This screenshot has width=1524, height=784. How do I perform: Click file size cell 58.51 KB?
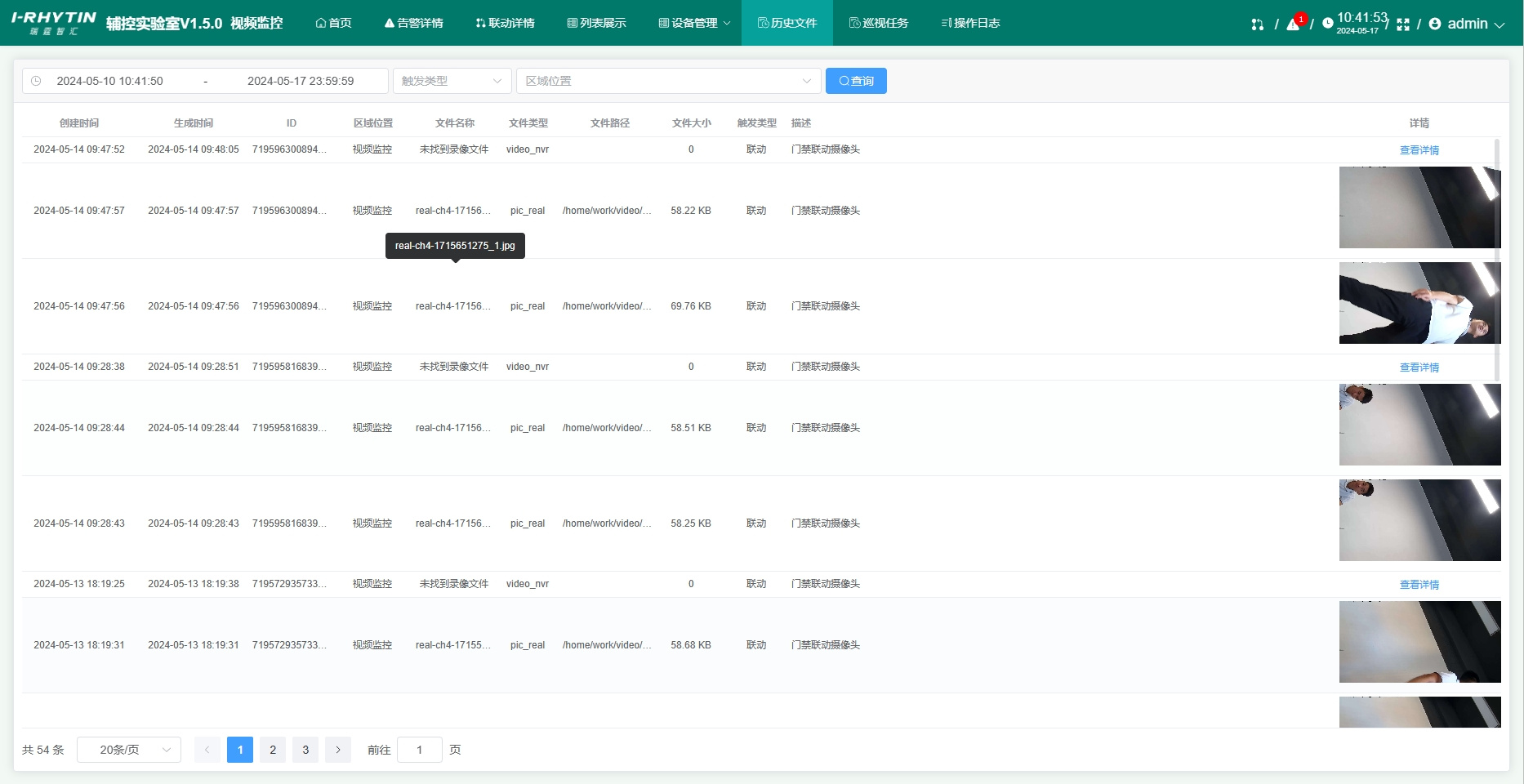691,428
